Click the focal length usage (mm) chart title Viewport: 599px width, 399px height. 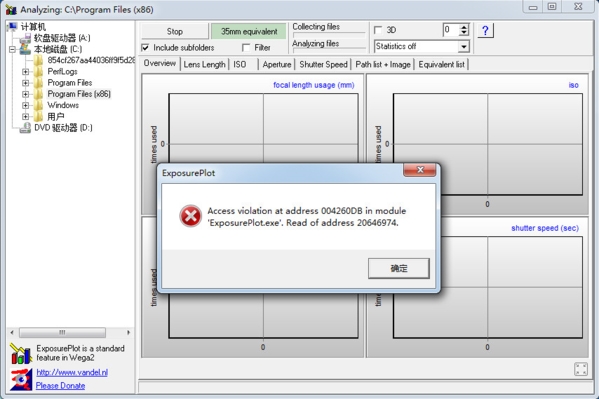click(x=314, y=85)
